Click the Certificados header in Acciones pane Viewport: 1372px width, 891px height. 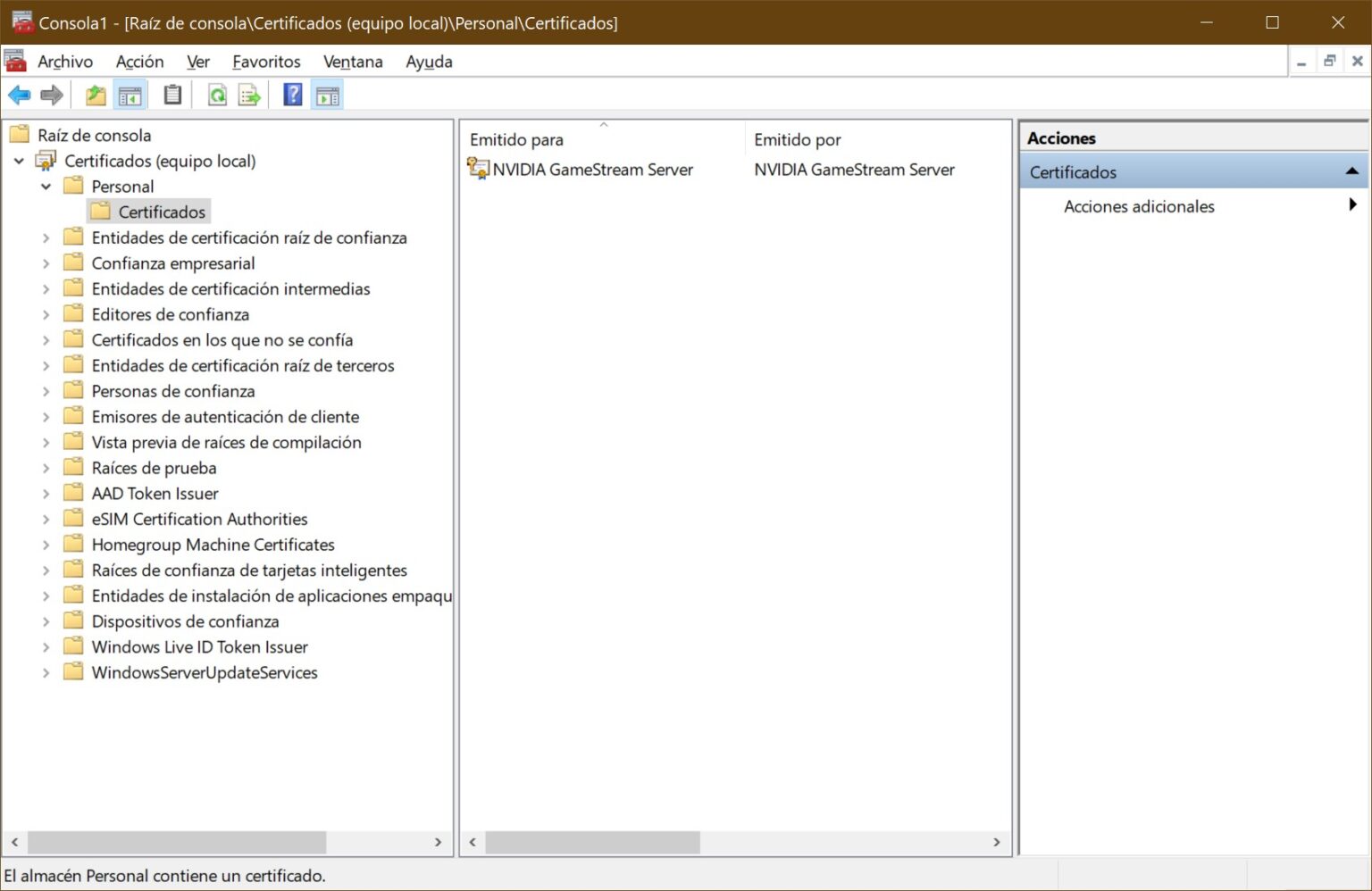click(1193, 171)
